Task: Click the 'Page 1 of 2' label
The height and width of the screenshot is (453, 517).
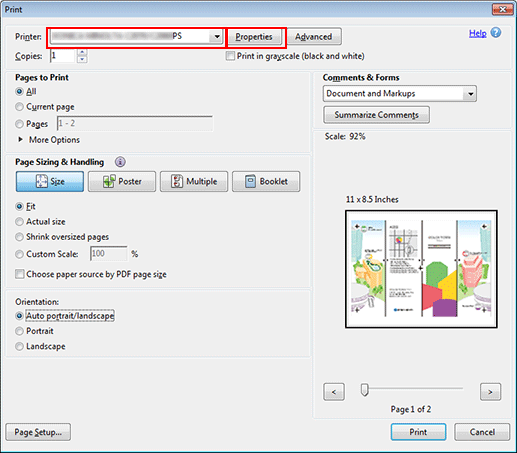Action: [x=411, y=409]
